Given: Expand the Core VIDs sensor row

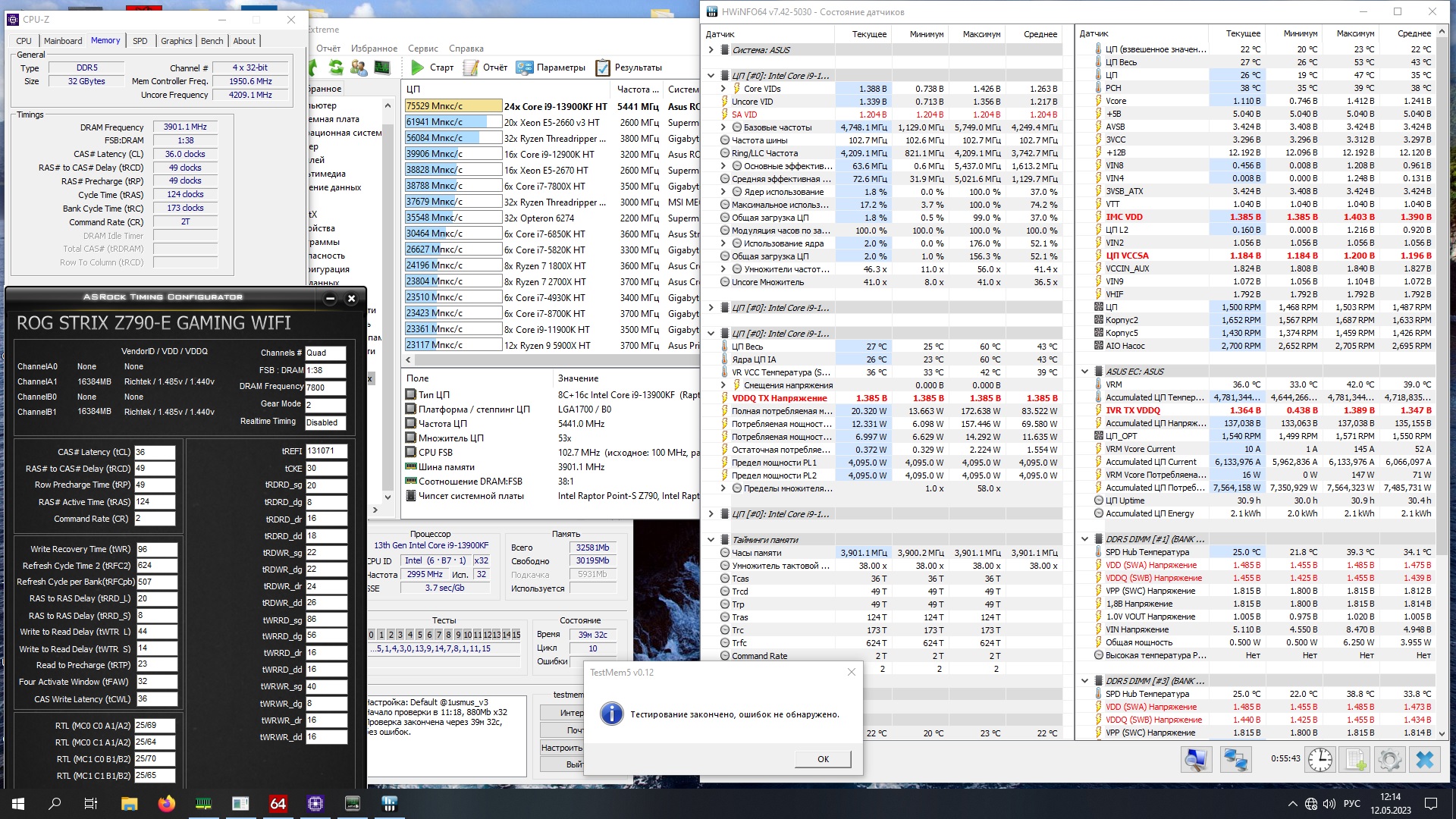Looking at the screenshot, I should (x=723, y=89).
